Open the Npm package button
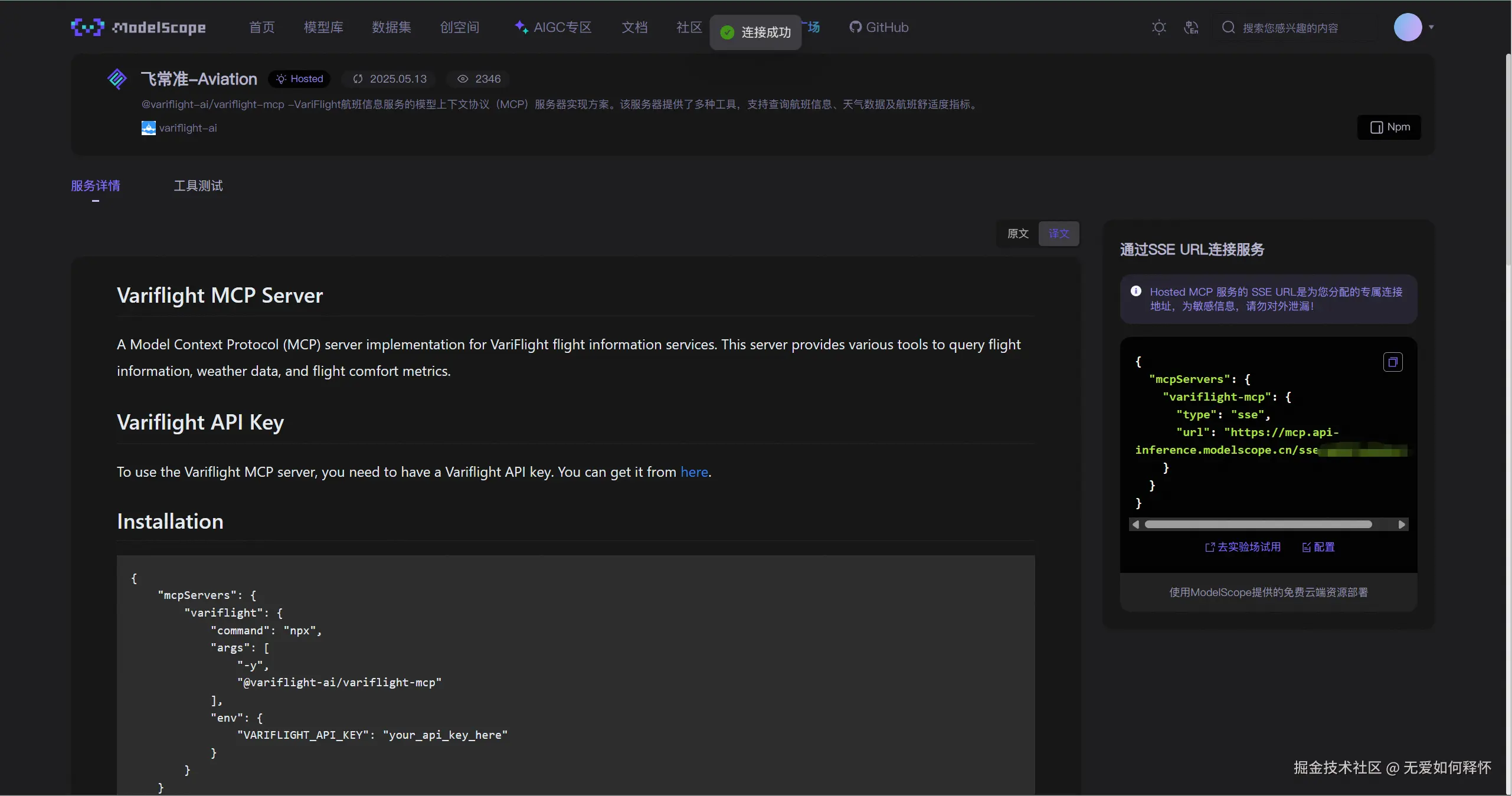This screenshot has height=796, width=1512. (1389, 127)
